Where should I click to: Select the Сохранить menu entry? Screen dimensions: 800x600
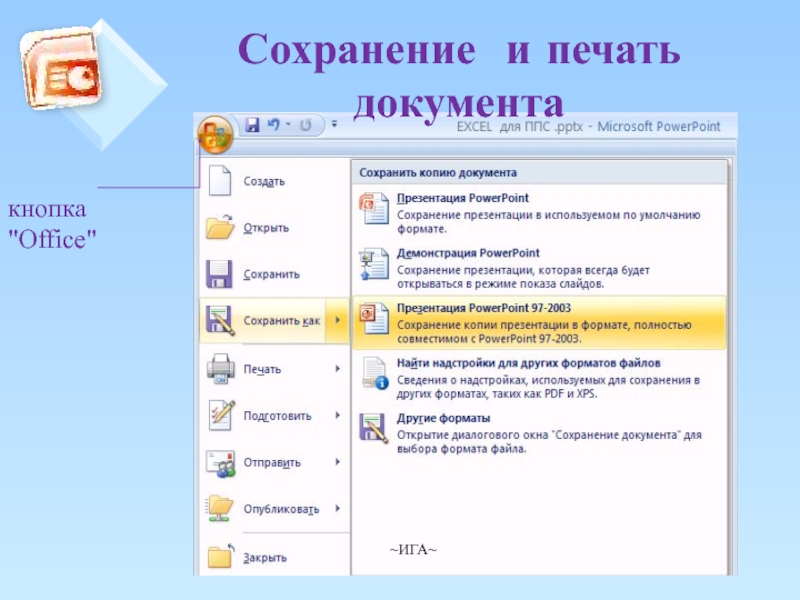[x=273, y=274]
